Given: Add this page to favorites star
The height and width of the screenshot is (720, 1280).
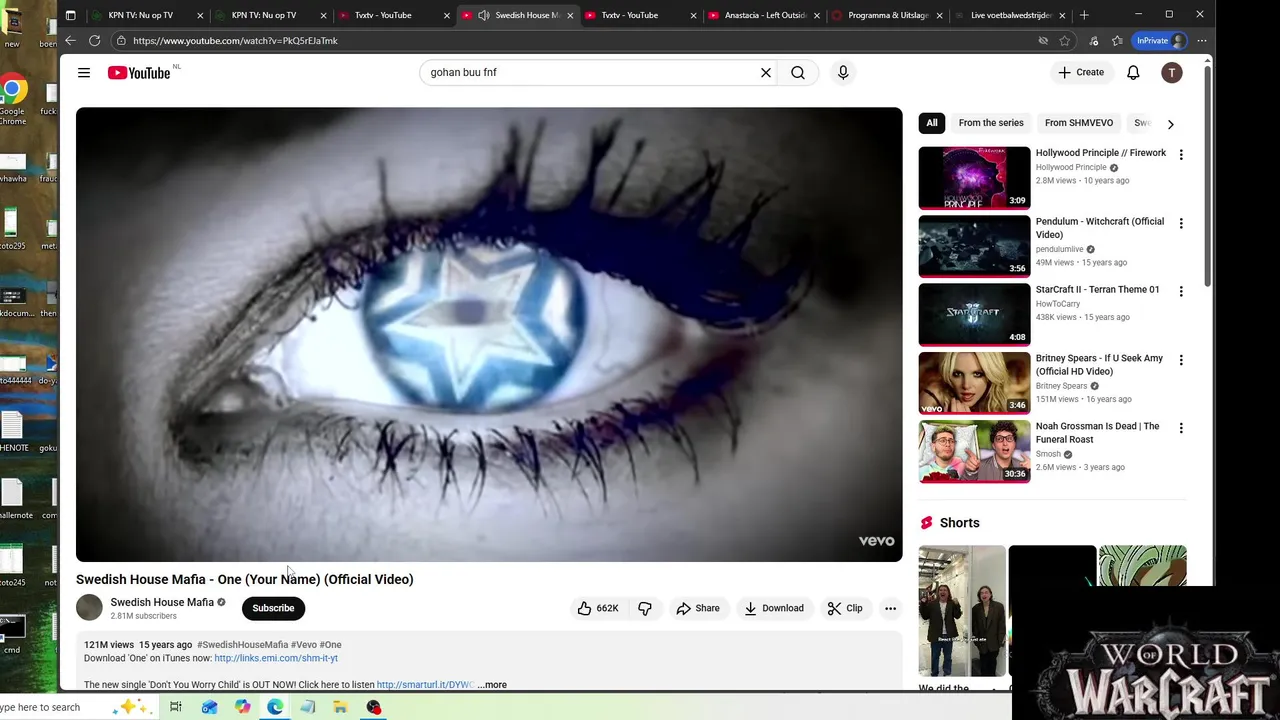Looking at the screenshot, I should tap(1065, 40).
